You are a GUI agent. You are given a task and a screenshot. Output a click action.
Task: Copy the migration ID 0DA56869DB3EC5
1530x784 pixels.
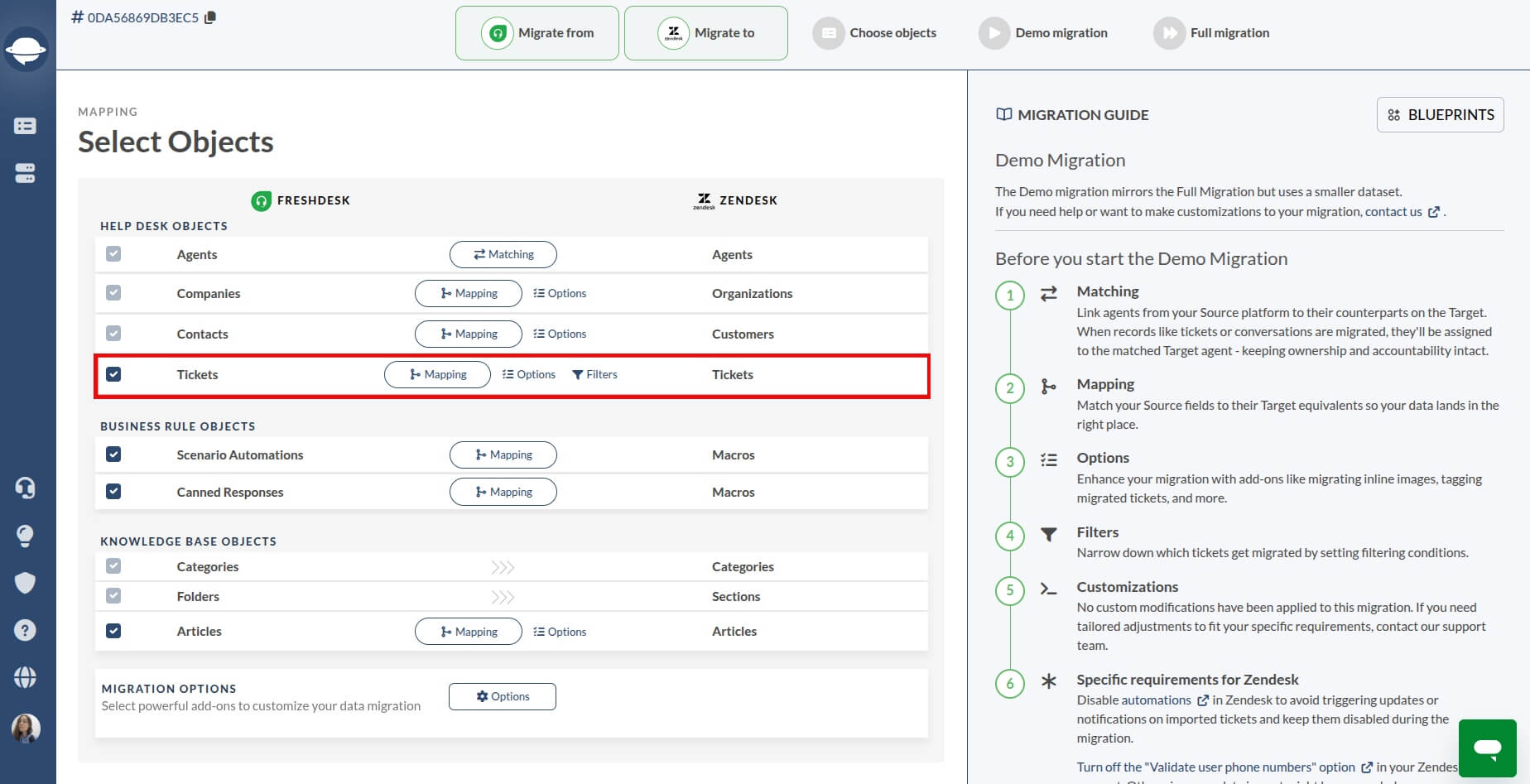click(210, 17)
